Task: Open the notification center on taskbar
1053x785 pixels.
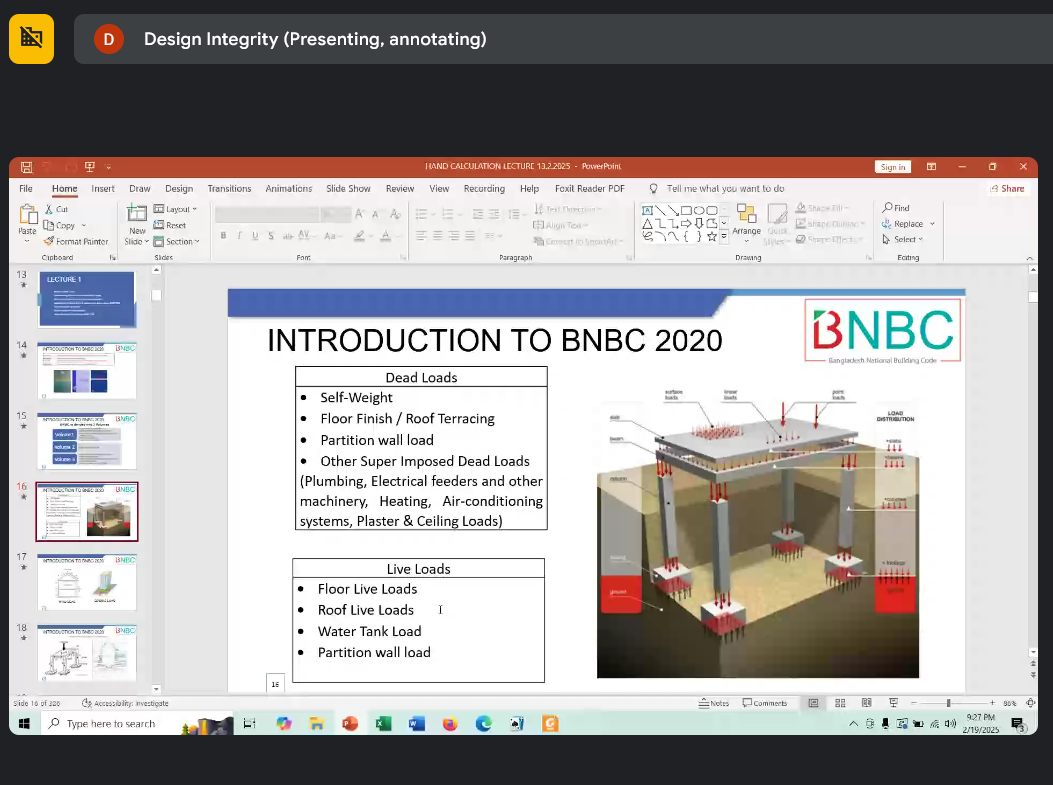Action: point(1019,724)
